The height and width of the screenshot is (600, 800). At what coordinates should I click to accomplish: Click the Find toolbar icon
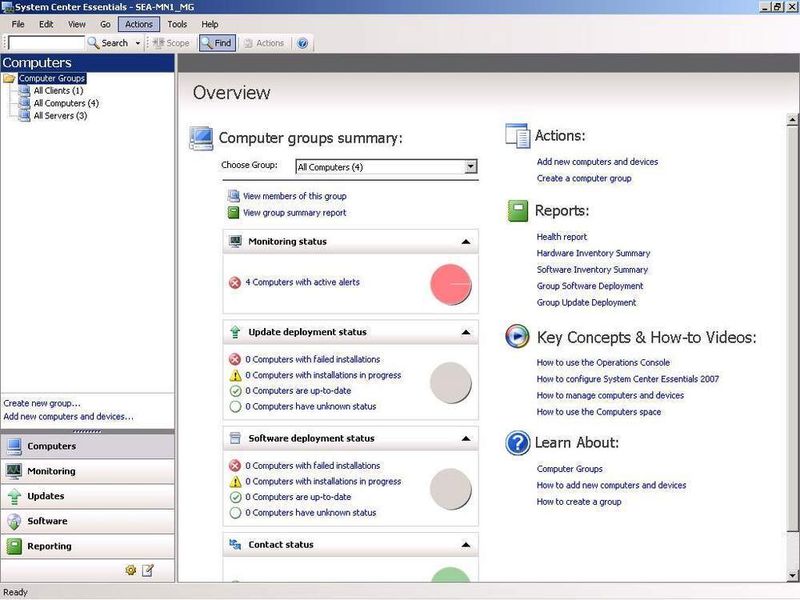tap(205, 43)
